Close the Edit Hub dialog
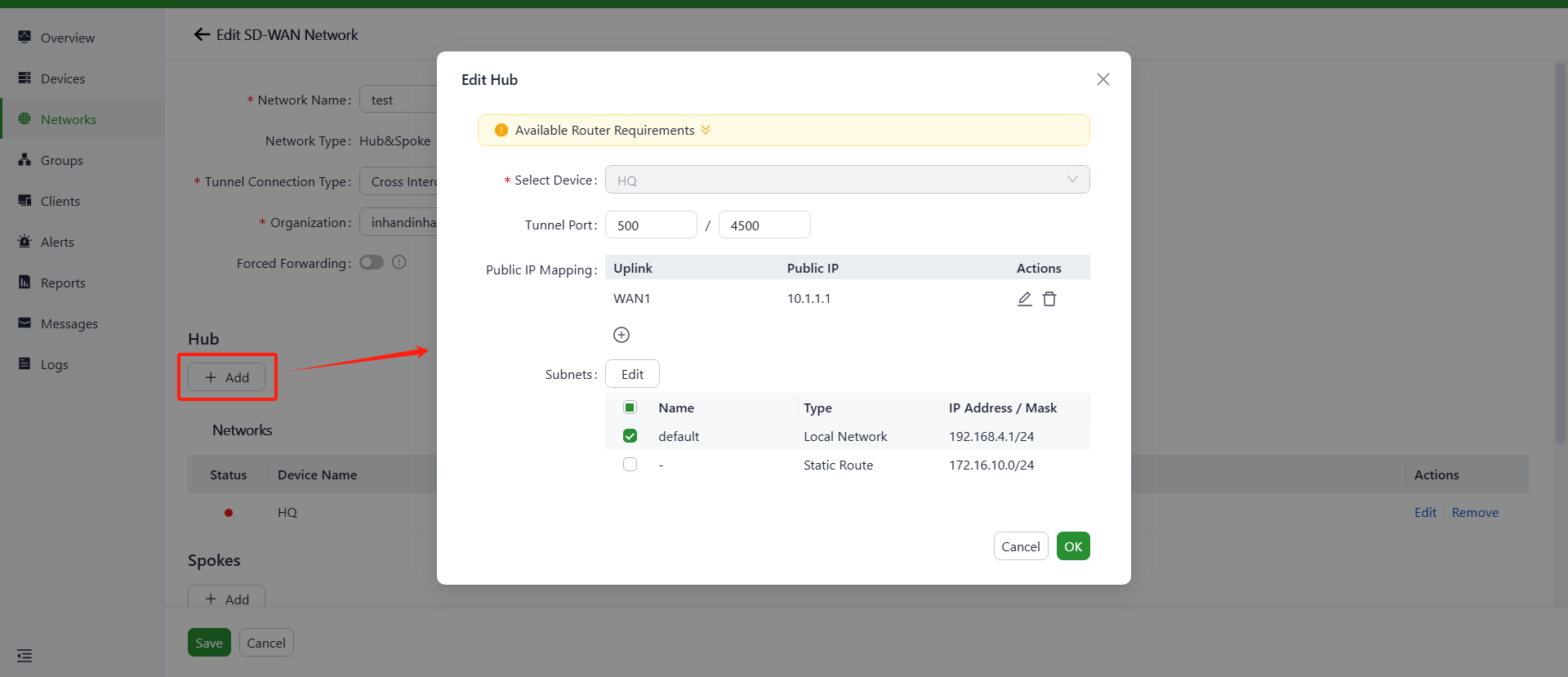Viewport: 1568px width, 677px height. [1102, 79]
